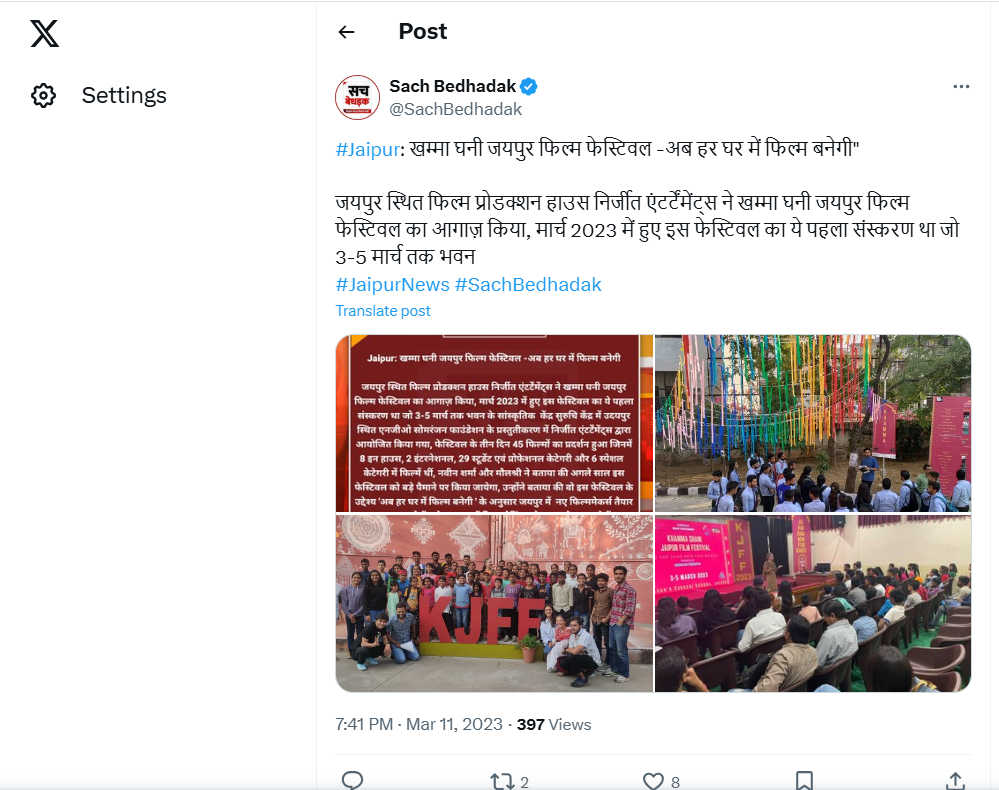Image resolution: width=999 pixels, height=790 pixels.
Task: Reply to the post via comment icon
Action: click(x=352, y=781)
